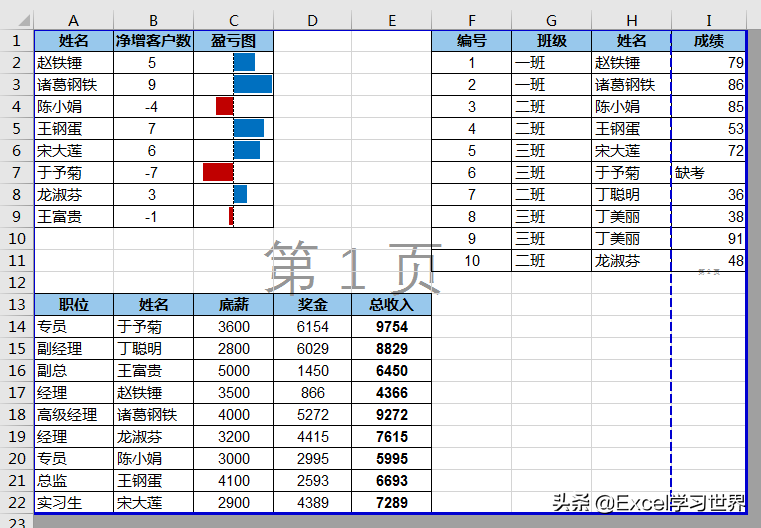The image size is (761, 528).
Task: Select cell 实习生
Action: point(74,503)
